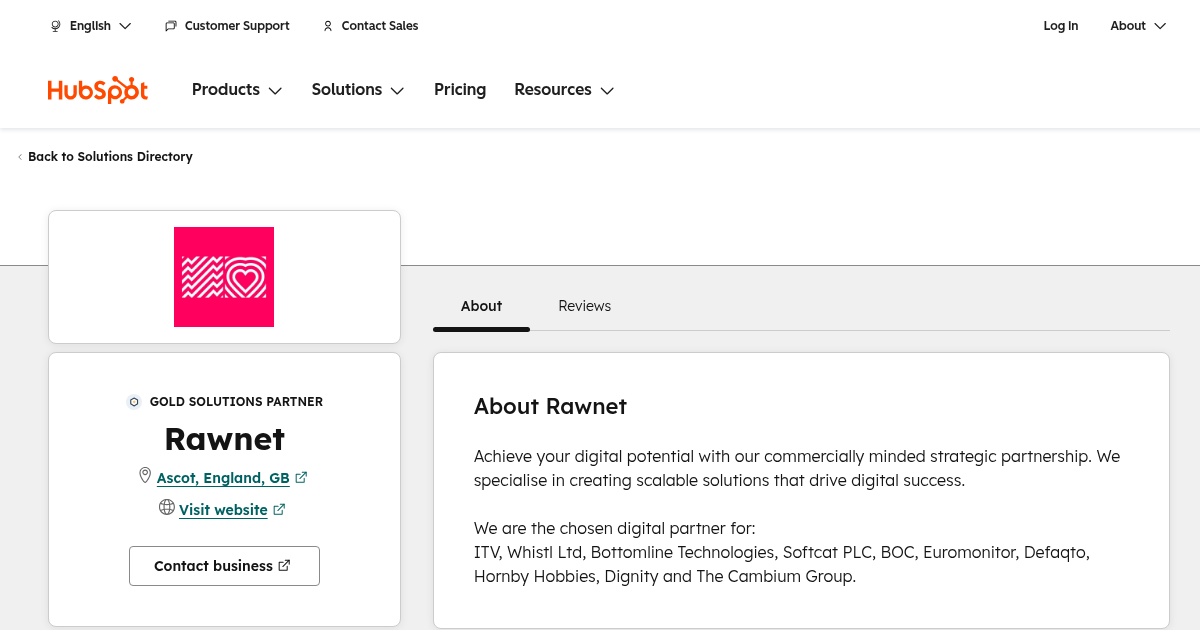Click the Gold Solutions Partner badge icon

pos(134,402)
